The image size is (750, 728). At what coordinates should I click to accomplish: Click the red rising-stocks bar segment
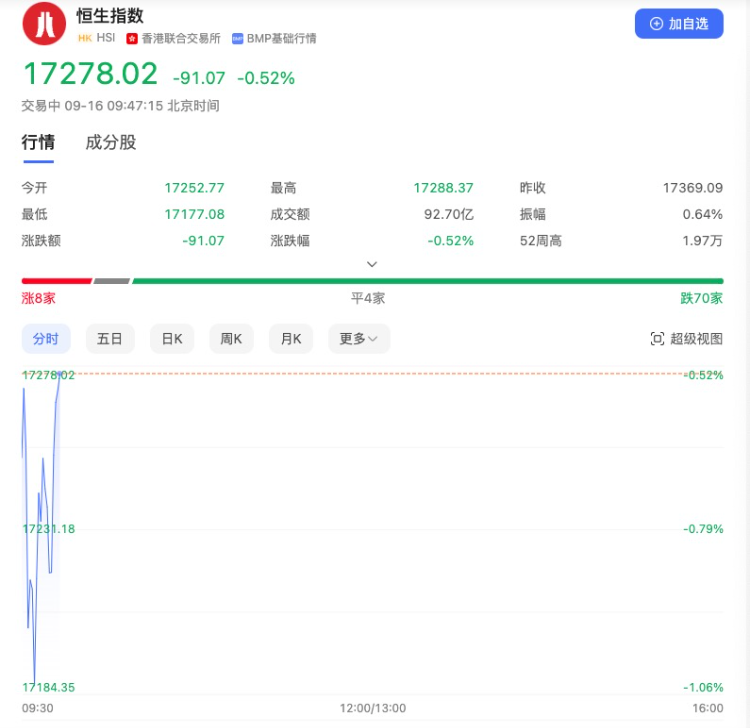(56, 281)
